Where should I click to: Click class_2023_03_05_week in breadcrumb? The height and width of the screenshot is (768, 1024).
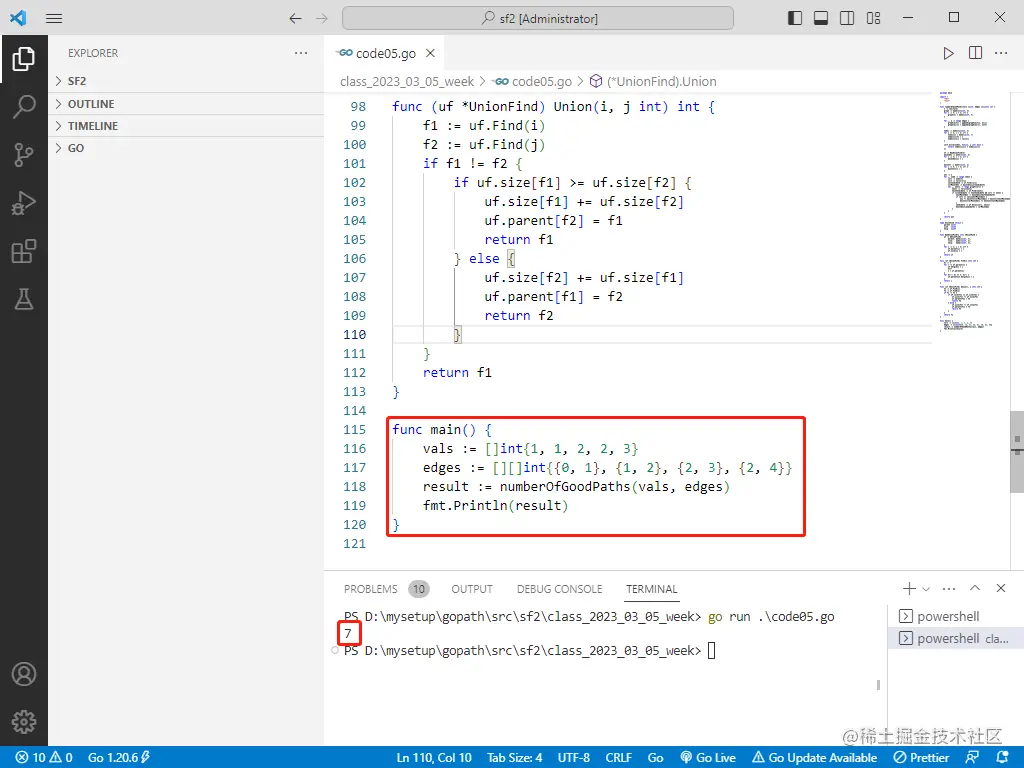click(x=407, y=82)
